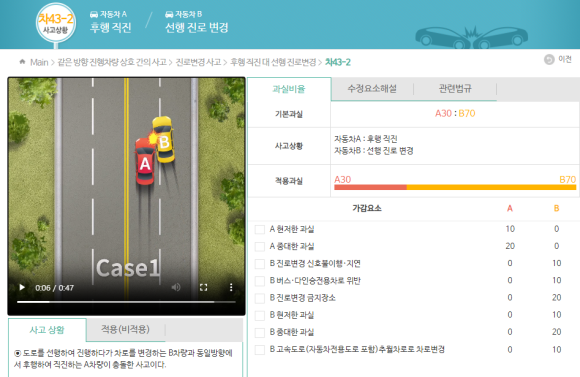Open video more options menu
The width and height of the screenshot is (580, 377).
pos(231,287)
